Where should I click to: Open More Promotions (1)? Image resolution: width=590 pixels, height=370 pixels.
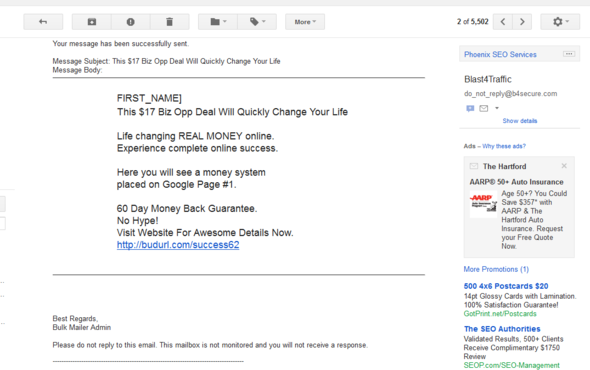[496, 269]
